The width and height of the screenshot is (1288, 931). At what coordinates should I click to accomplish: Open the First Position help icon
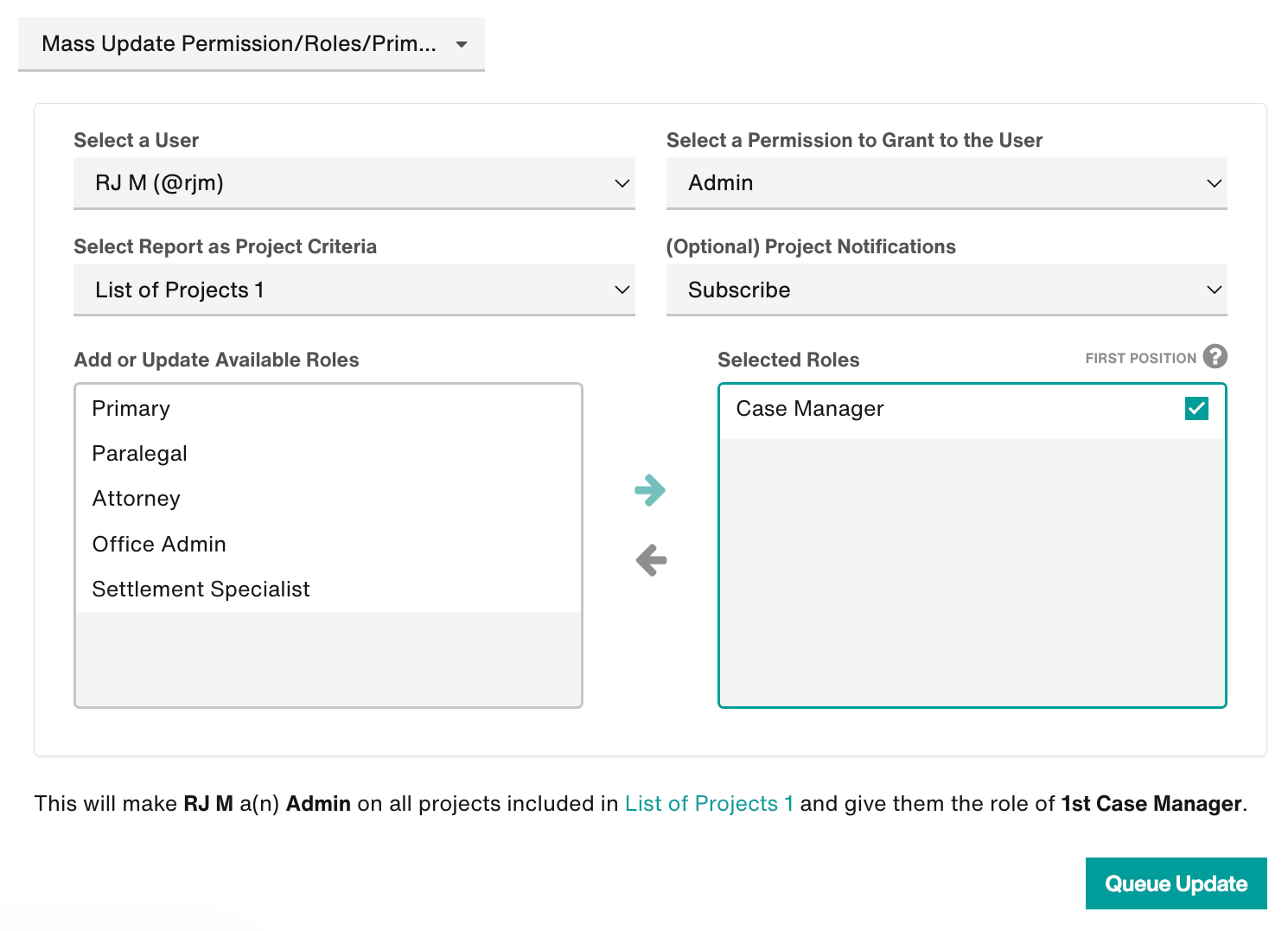[1215, 356]
